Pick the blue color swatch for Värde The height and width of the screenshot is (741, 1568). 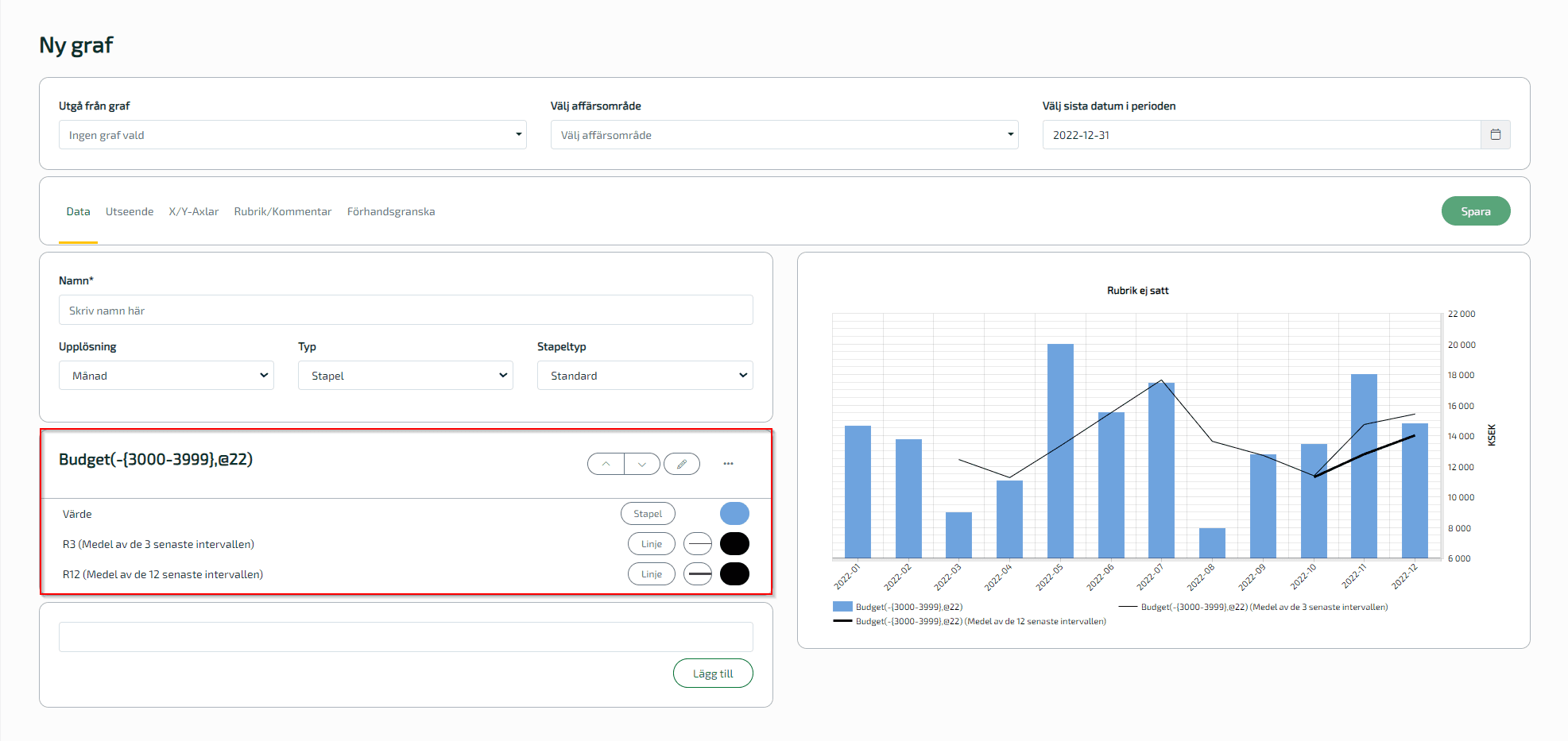pos(734,514)
